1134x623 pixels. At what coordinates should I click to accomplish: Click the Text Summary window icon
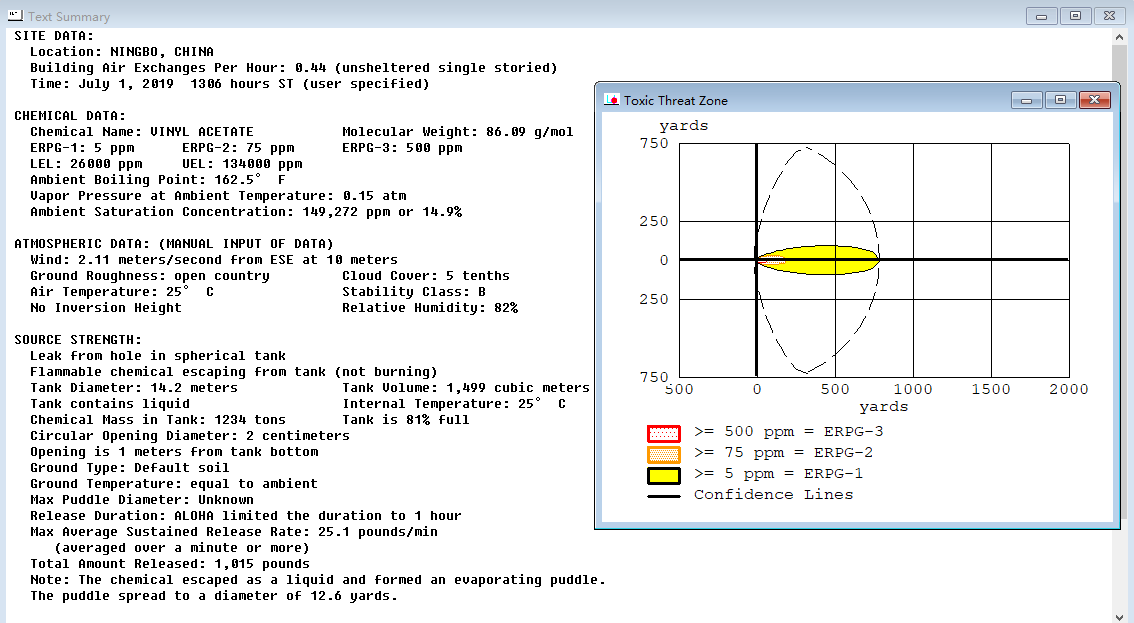(14, 15)
